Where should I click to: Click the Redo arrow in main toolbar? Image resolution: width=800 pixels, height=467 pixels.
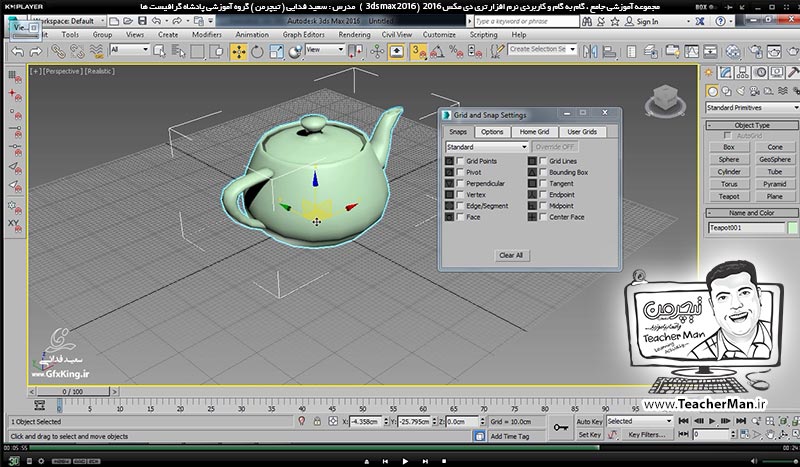(x=36, y=52)
